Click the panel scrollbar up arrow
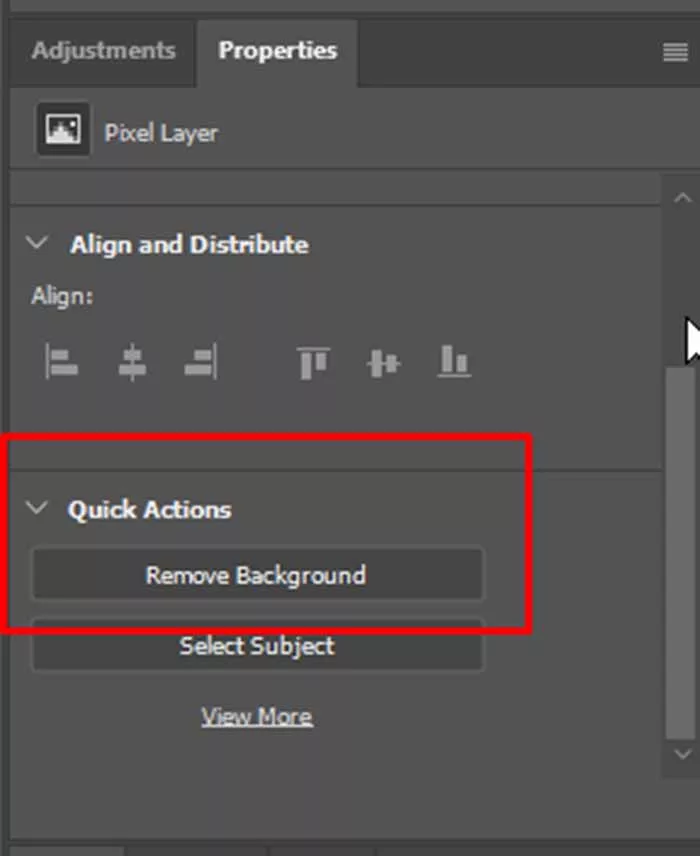This screenshot has width=700, height=856. click(x=681, y=198)
